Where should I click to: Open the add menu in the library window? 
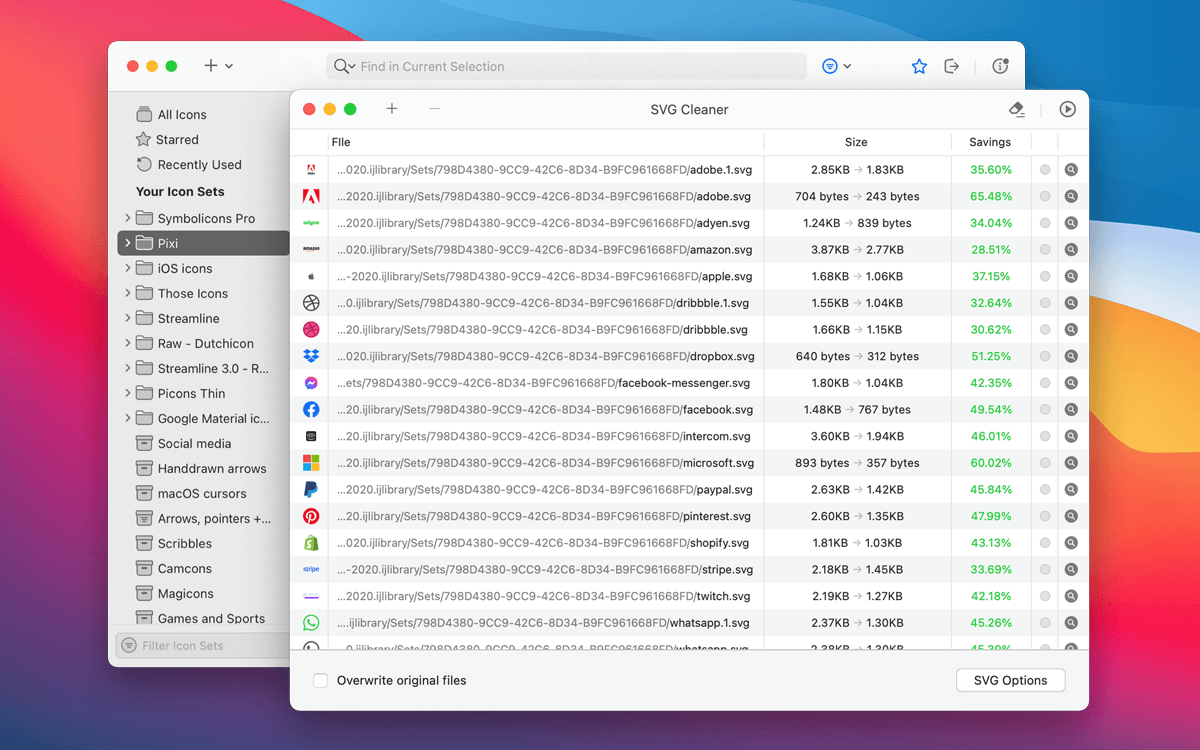tap(218, 66)
